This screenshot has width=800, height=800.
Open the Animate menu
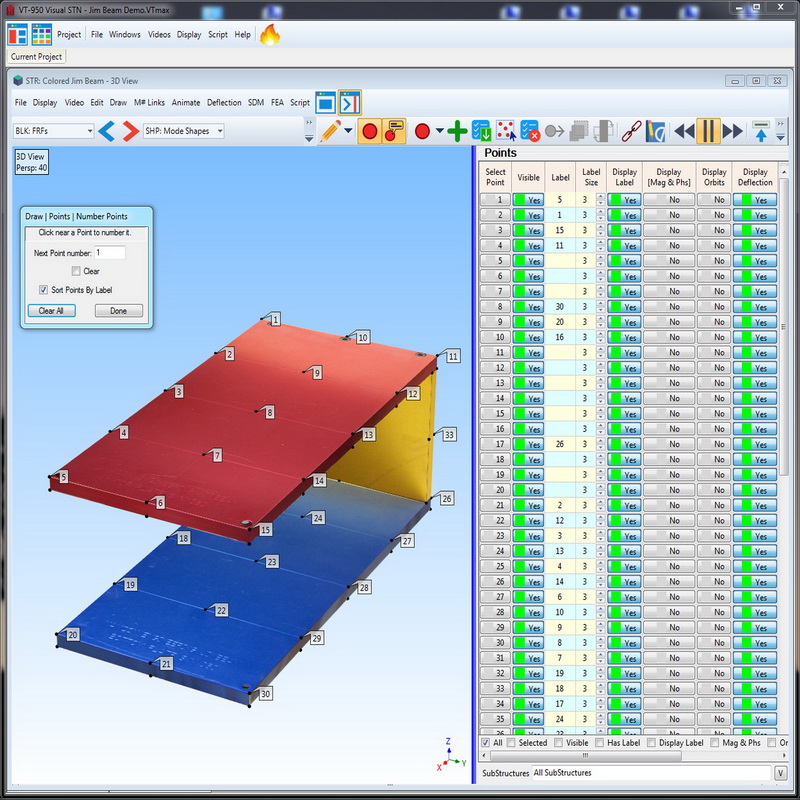186,102
